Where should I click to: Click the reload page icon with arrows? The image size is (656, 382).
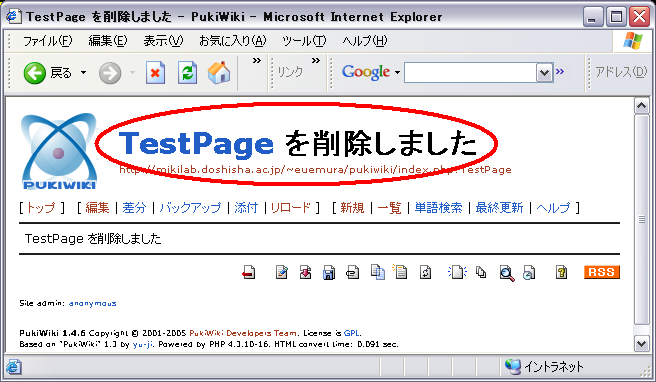[x=425, y=273]
